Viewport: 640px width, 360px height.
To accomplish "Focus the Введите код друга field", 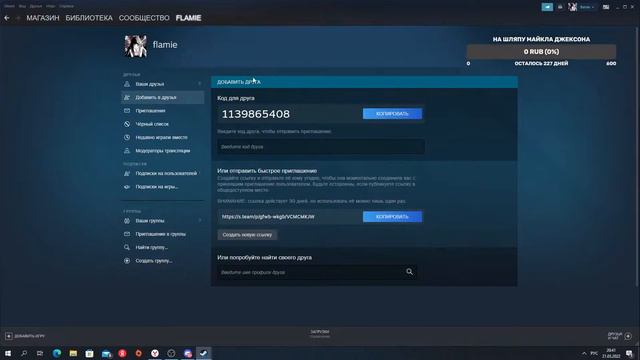I will [x=321, y=147].
